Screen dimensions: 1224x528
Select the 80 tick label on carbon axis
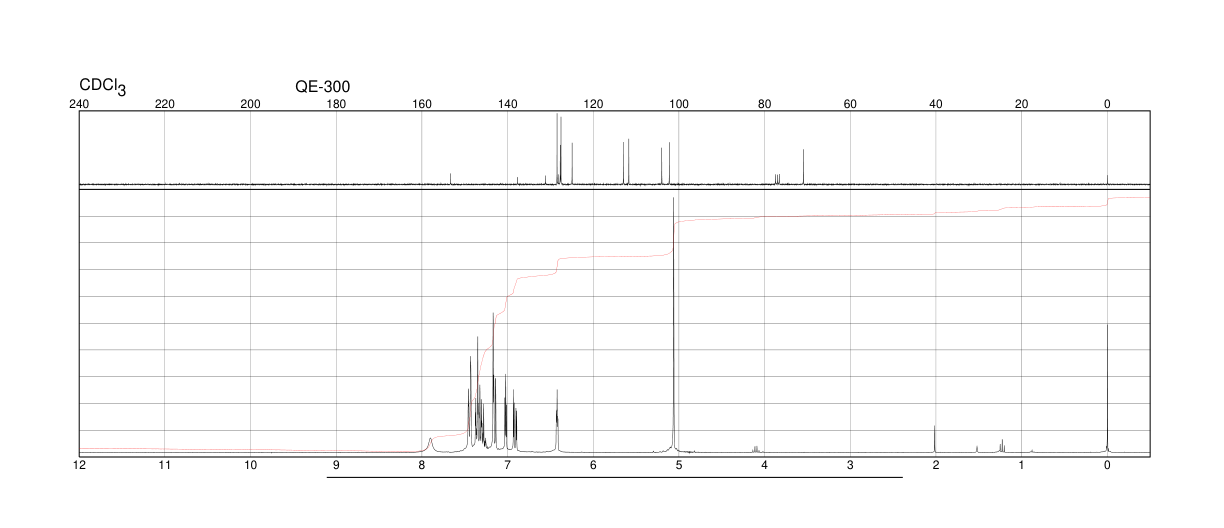pyautogui.click(x=764, y=104)
